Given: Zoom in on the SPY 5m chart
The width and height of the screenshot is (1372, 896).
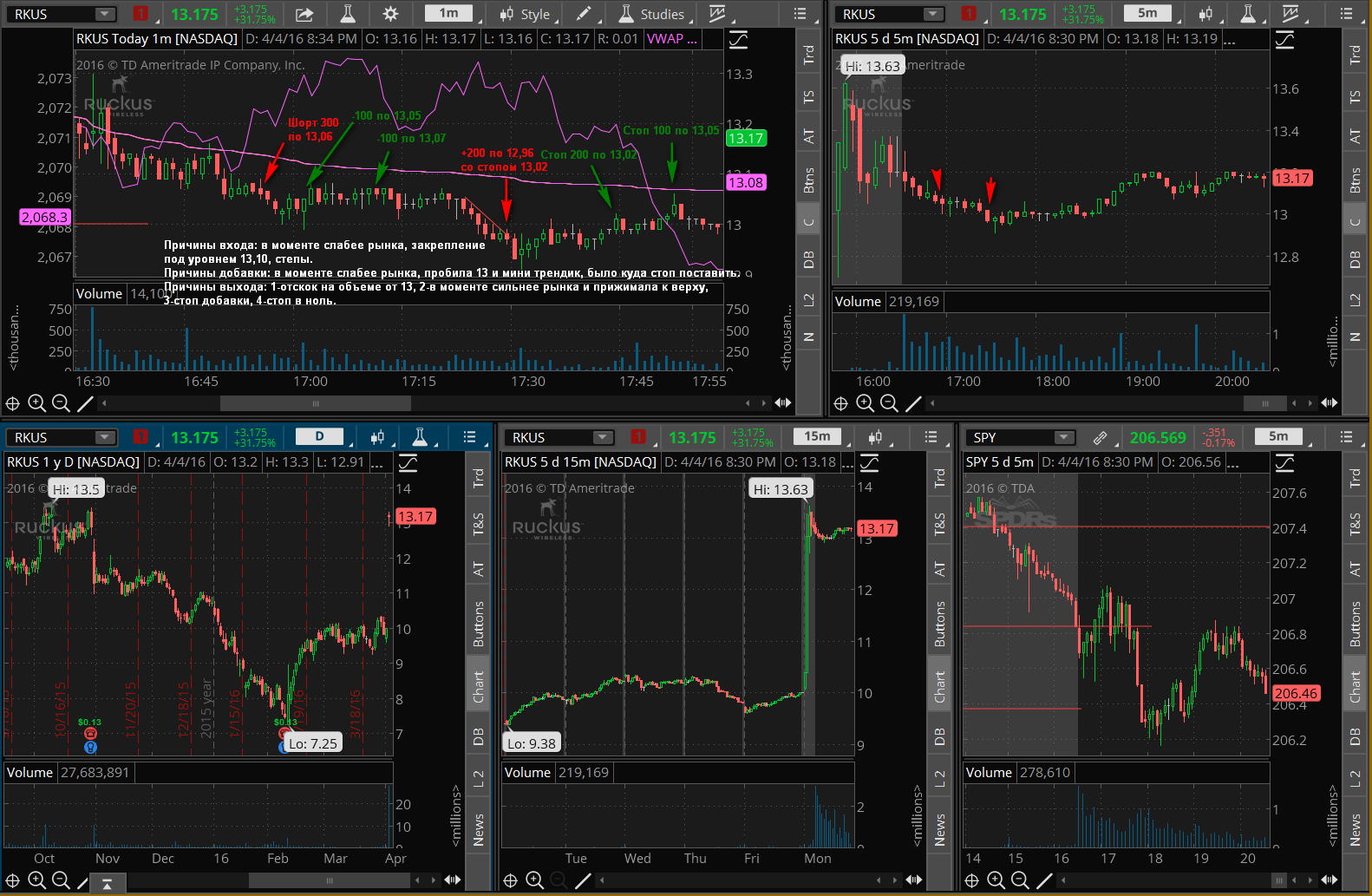Looking at the screenshot, I should 996,880.
